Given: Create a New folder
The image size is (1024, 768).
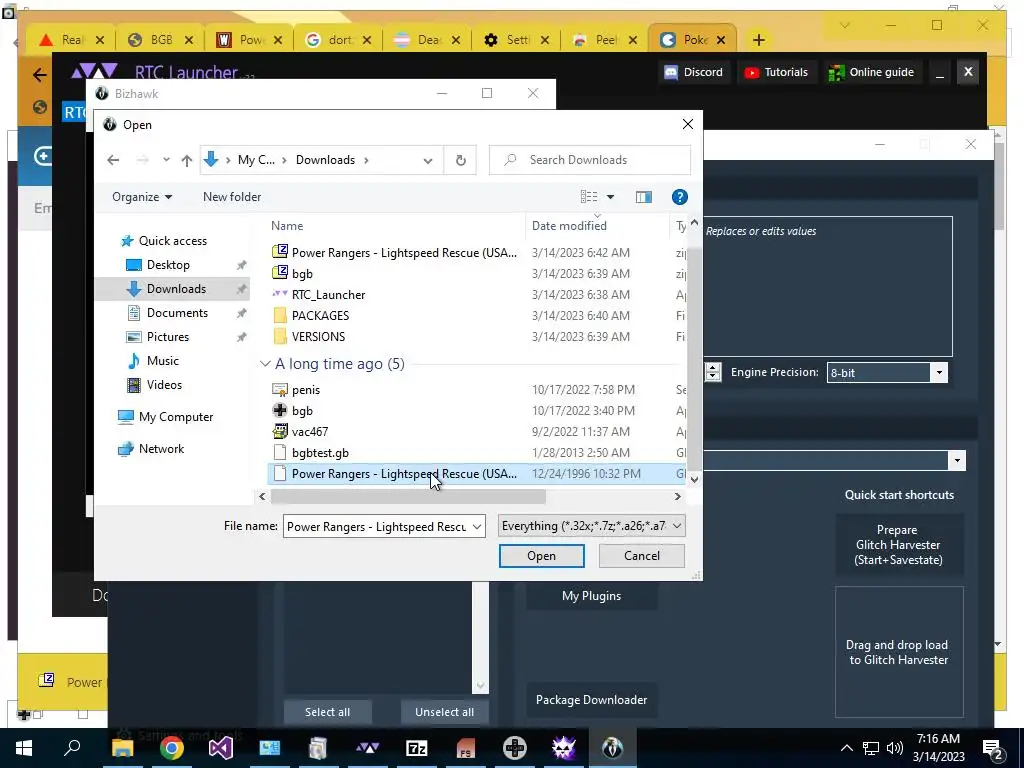Looking at the screenshot, I should tap(232, 197).
